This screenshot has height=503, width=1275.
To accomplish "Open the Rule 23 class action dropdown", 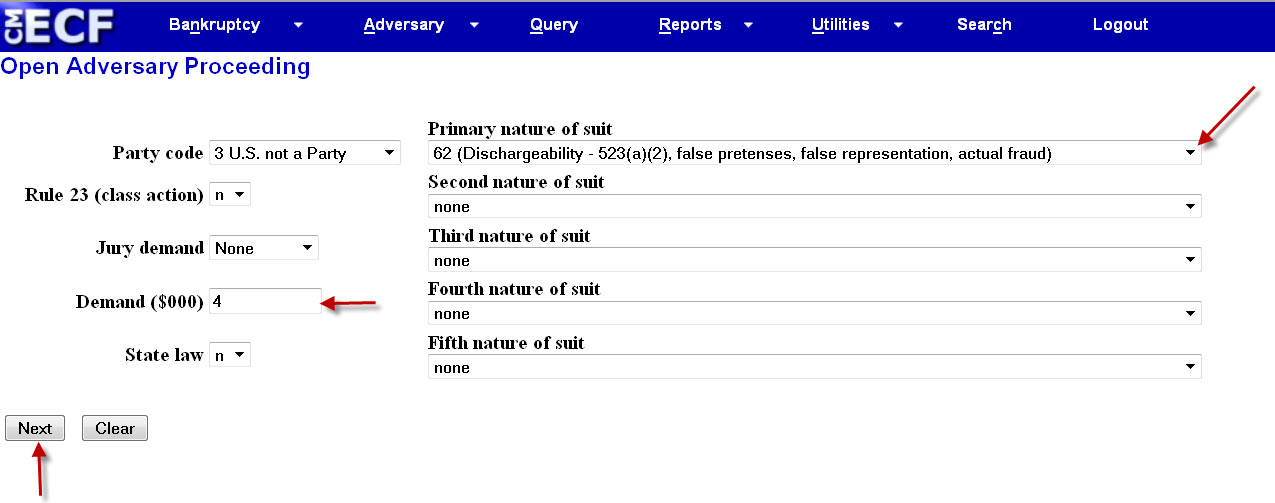I will point(230,195).
